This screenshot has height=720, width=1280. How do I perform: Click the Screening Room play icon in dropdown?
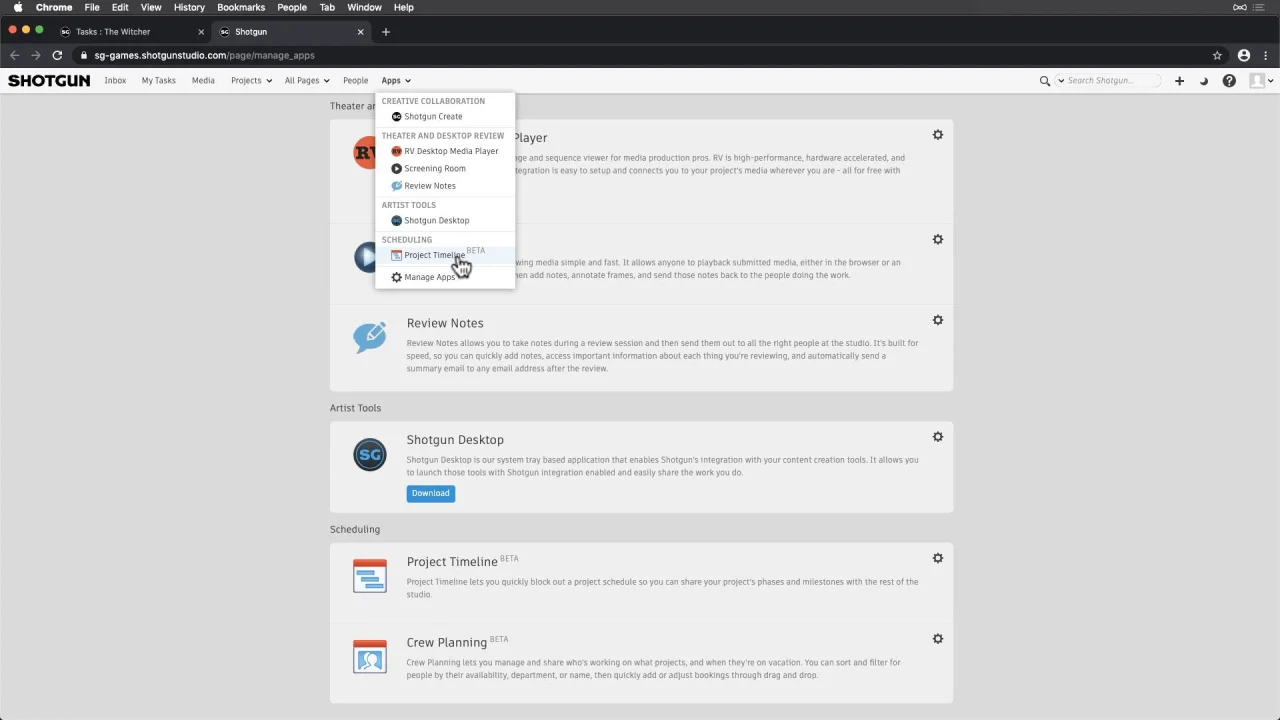click(396, 168)
